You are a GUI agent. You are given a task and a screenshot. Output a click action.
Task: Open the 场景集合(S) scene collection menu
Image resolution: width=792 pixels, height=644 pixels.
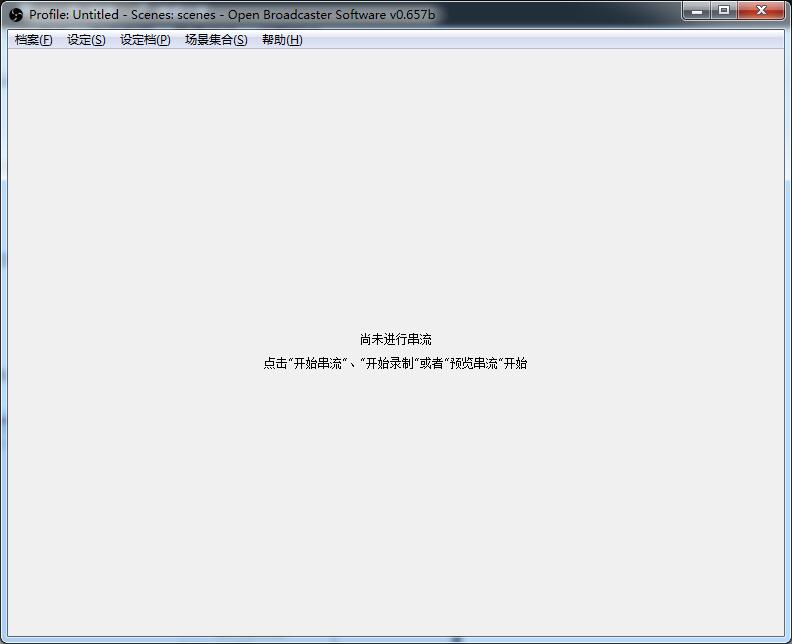216,40
